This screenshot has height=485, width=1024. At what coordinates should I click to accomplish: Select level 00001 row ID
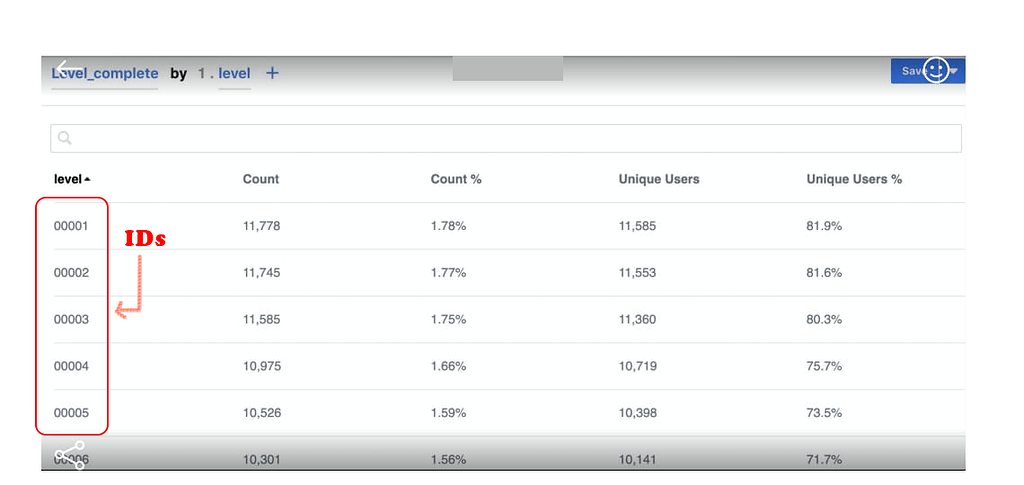pos(71,226)
